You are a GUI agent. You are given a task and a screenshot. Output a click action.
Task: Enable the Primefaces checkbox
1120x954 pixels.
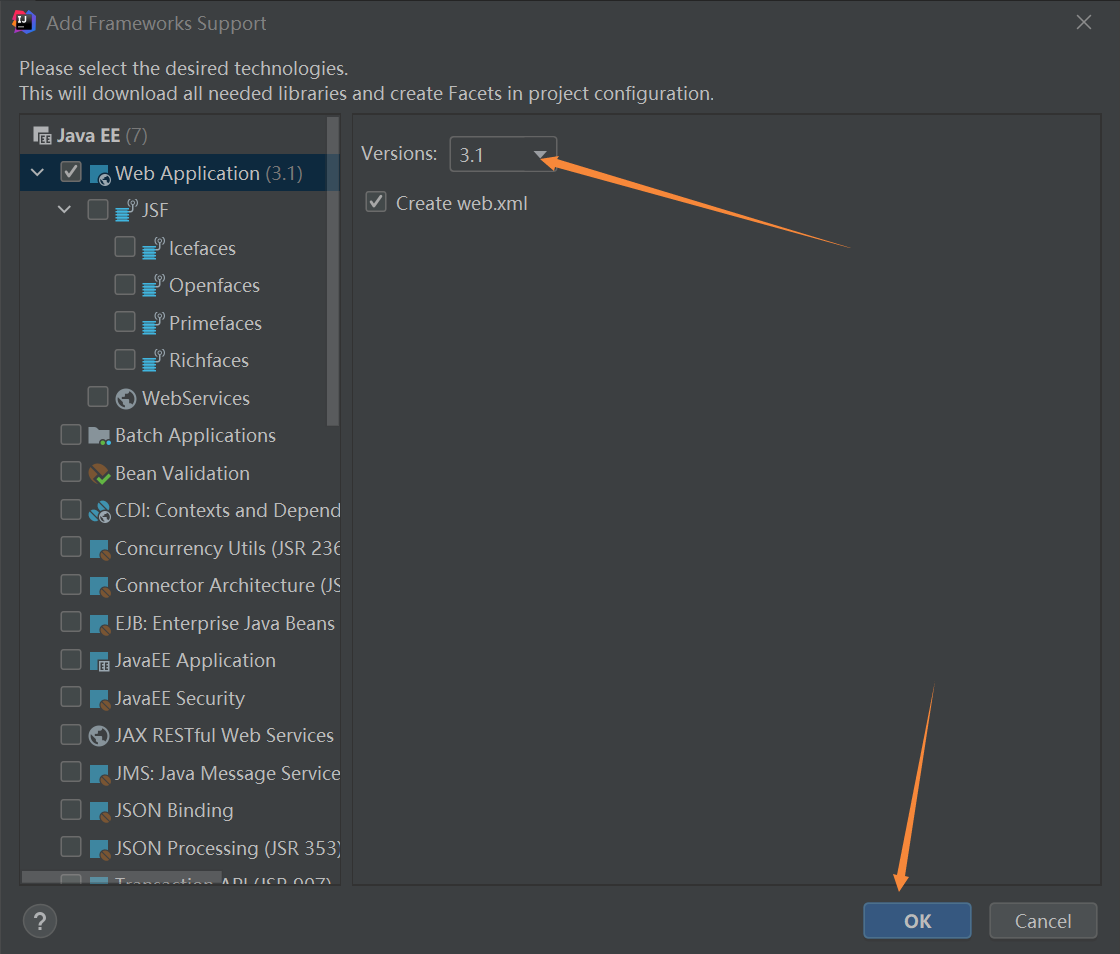tap(125, 321)
